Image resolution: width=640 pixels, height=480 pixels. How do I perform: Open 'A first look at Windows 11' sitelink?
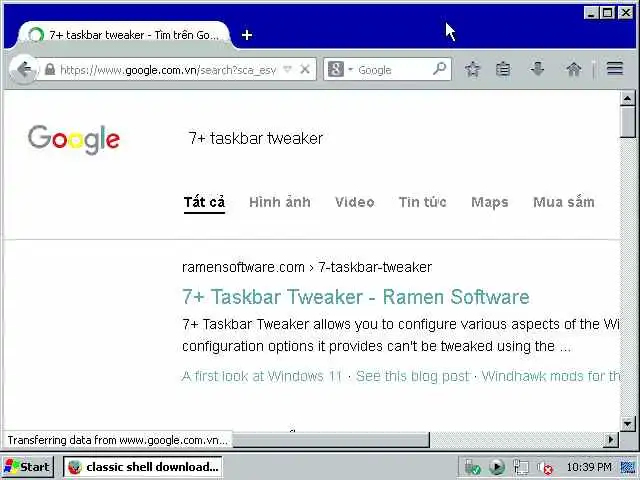(262, 376)
